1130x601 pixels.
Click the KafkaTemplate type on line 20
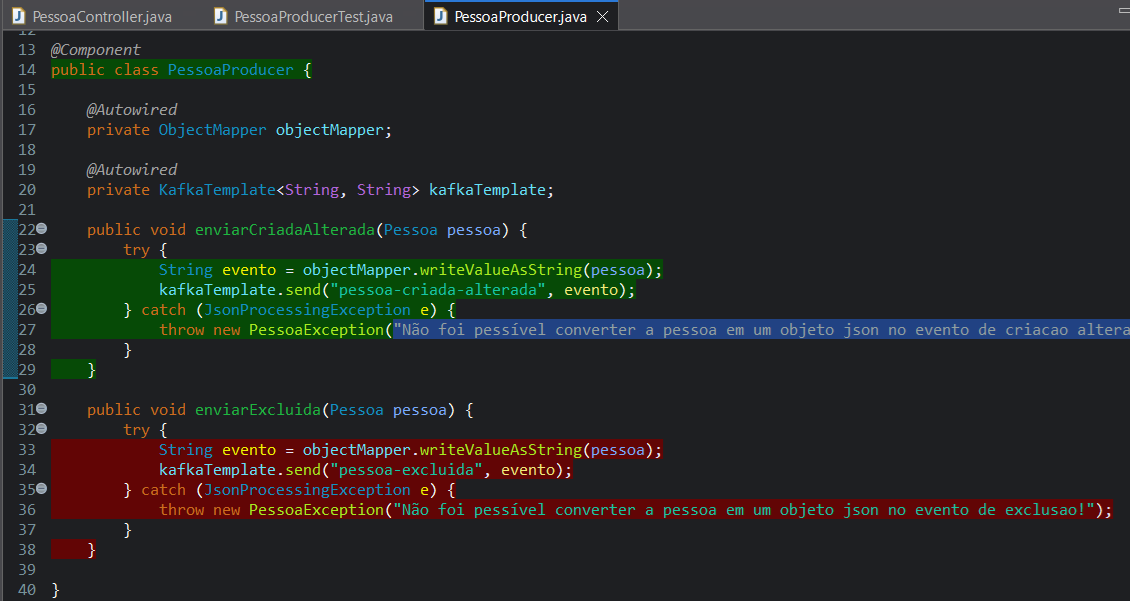(x=216, y=189)
